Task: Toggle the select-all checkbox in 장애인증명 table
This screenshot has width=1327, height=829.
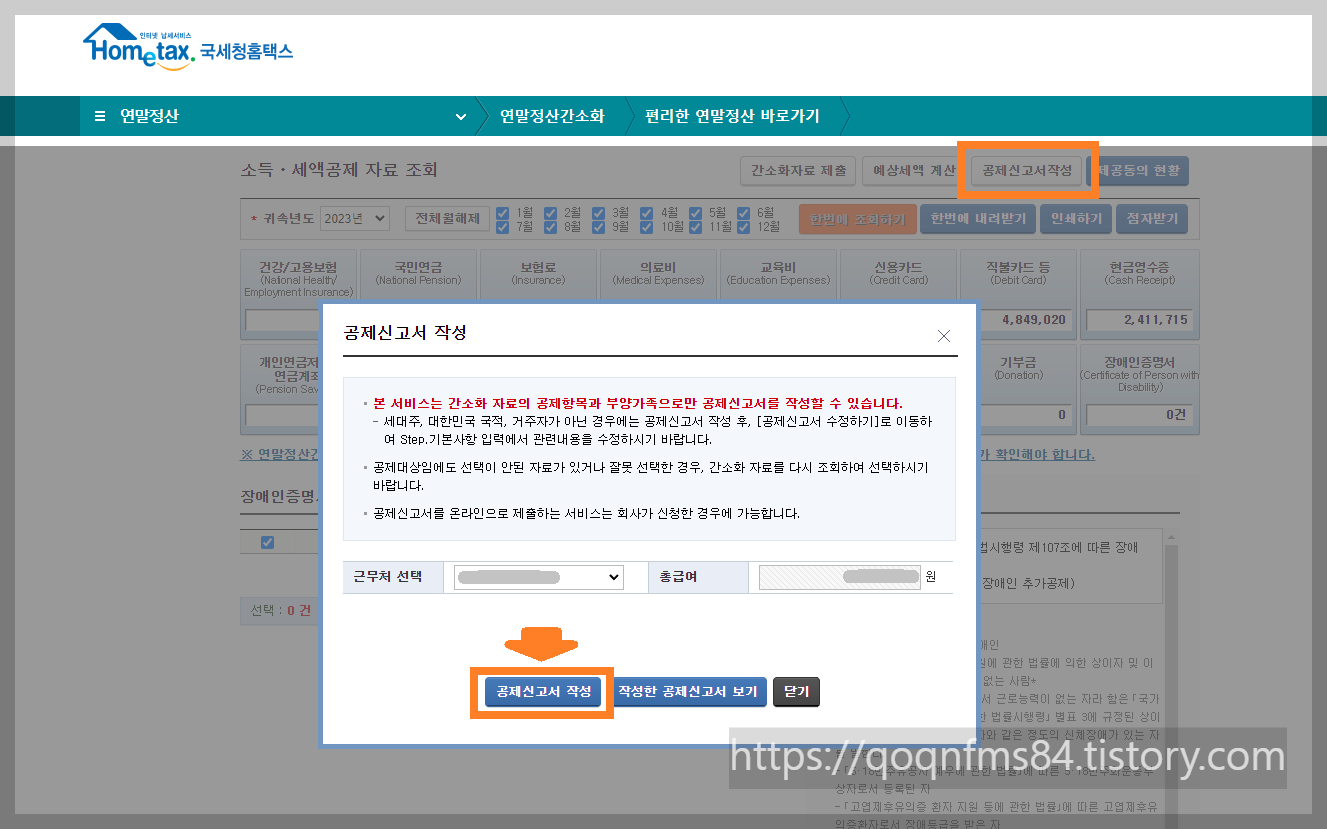Action: point(267,542)
